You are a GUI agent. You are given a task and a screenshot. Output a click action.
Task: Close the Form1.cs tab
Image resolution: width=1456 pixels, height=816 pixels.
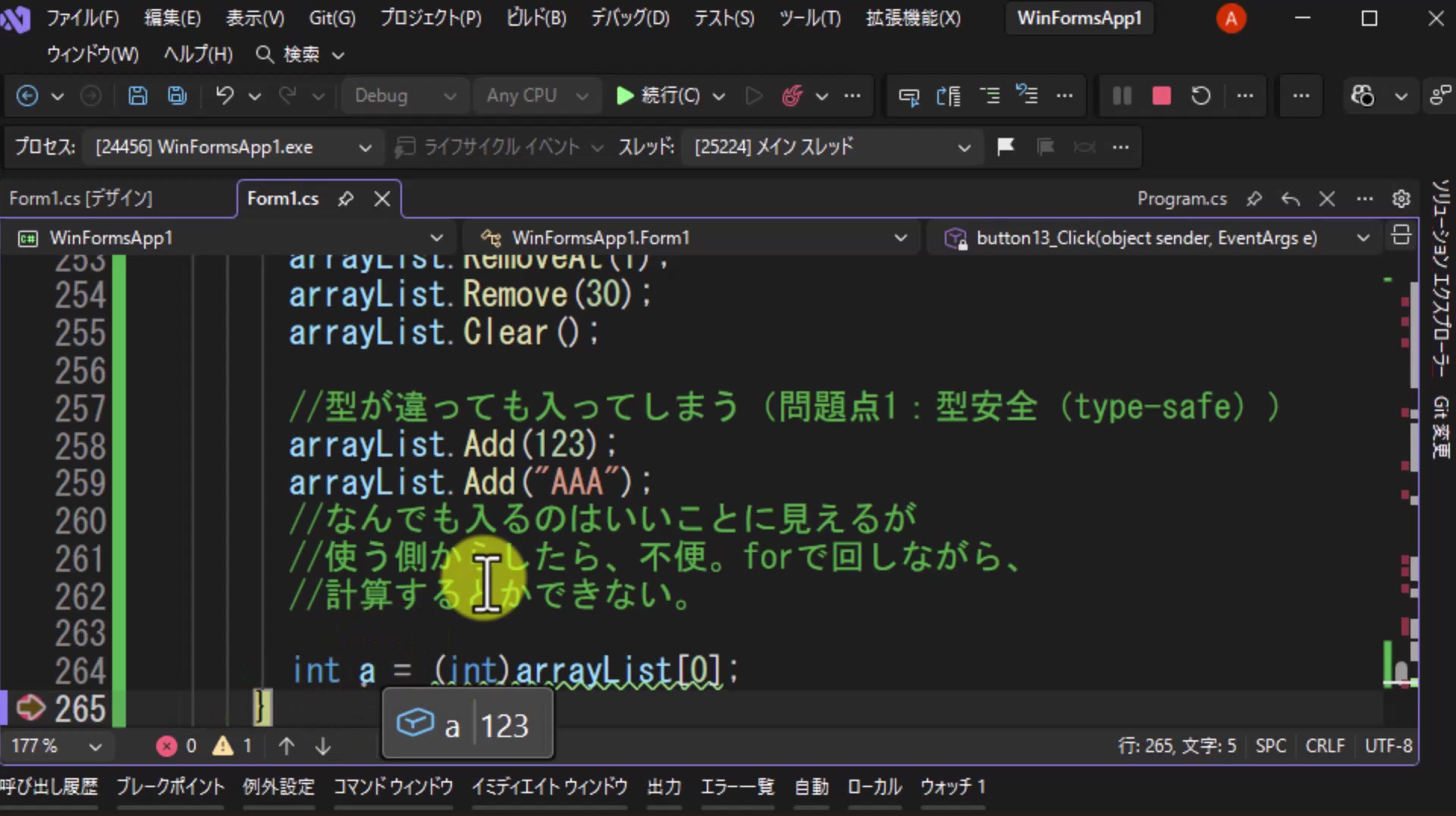pos(382,199)
